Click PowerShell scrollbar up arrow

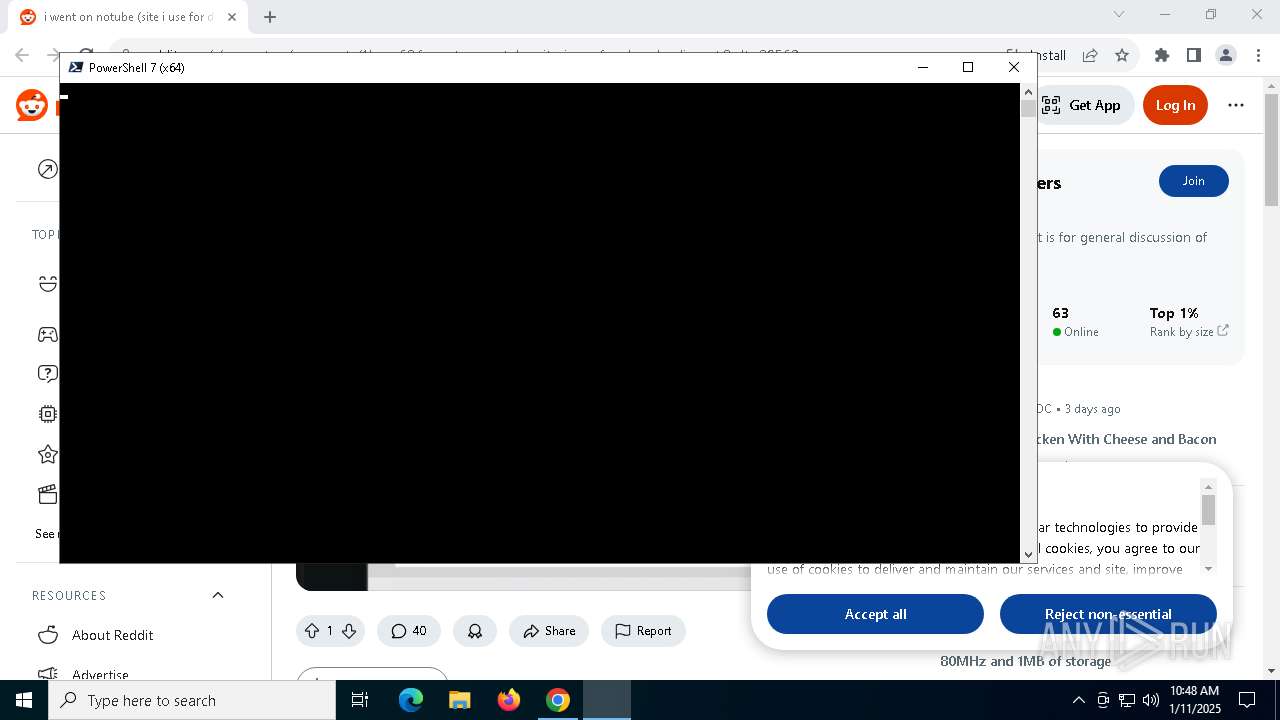pos(1028,92)
